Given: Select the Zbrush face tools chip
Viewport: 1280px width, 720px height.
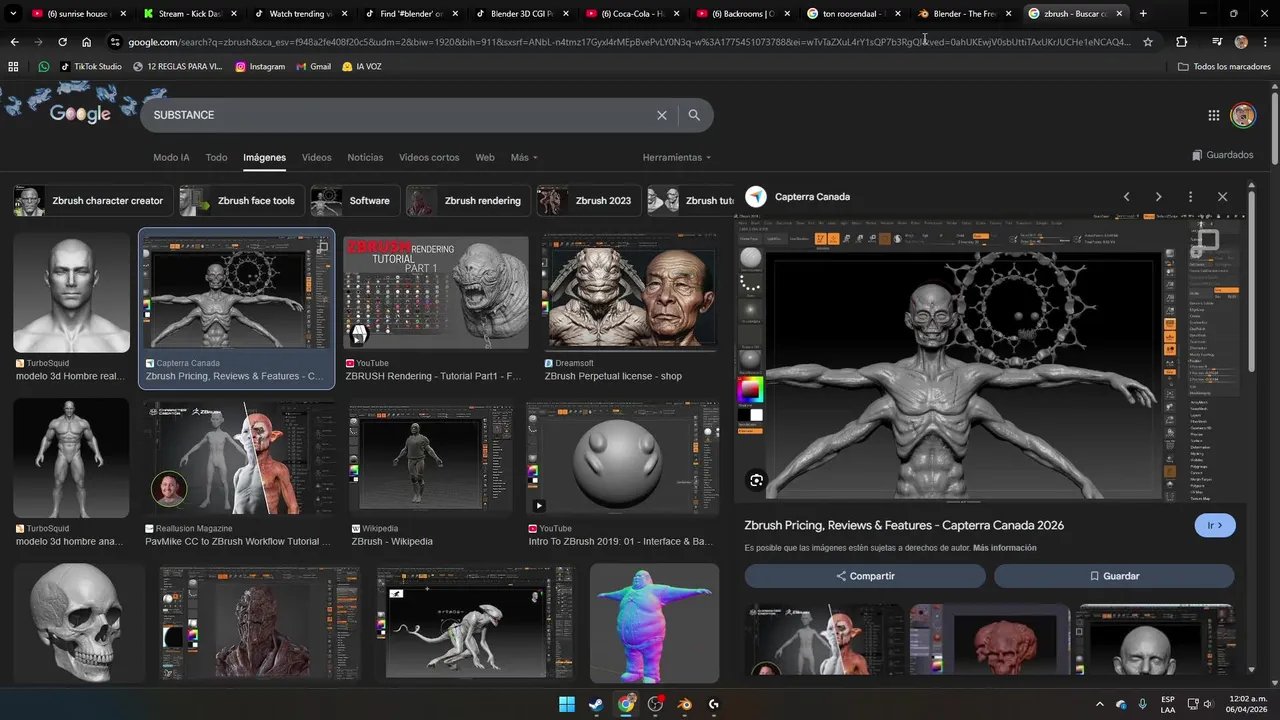Looking at the screenshot, I should (241, 201).
